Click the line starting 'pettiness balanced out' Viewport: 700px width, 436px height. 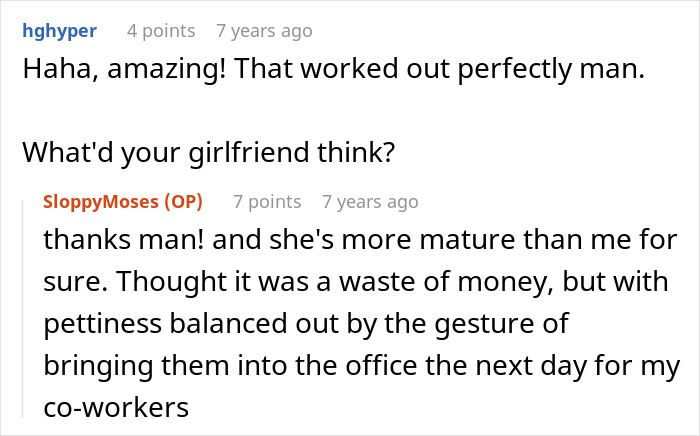306,324
